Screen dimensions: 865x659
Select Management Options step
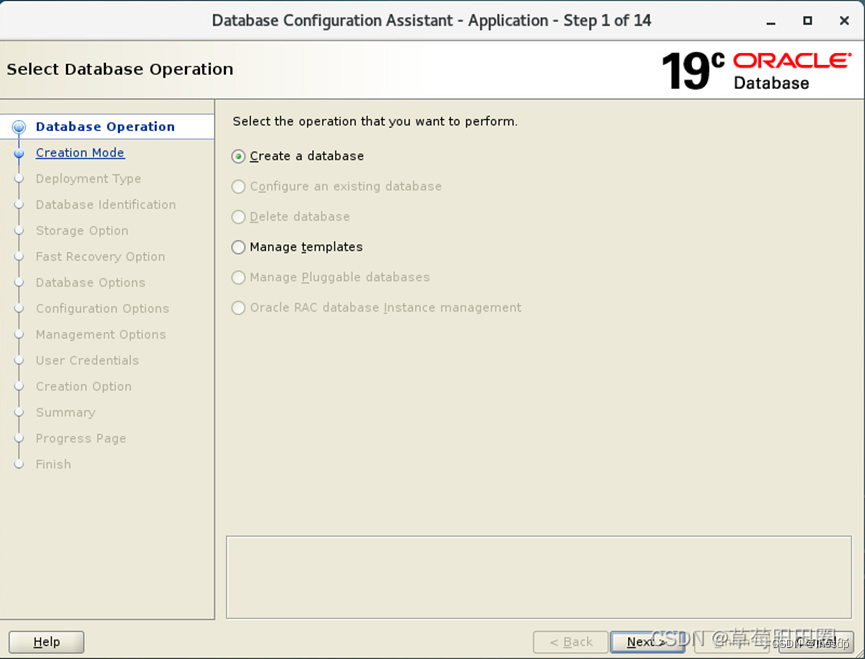coord(101,334)
